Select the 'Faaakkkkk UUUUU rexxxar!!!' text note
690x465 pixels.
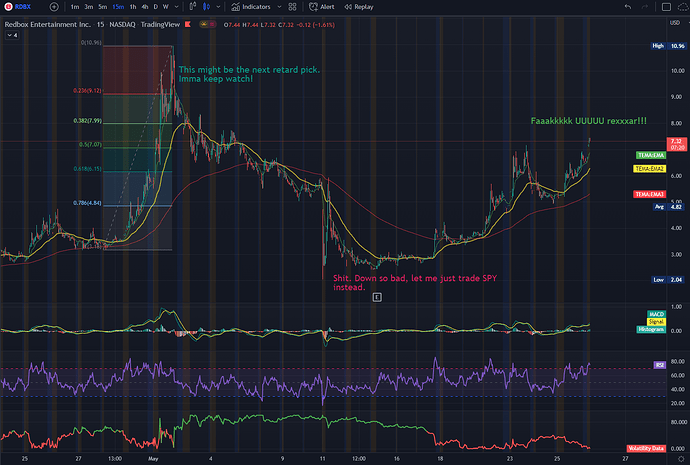pos(588,121)
